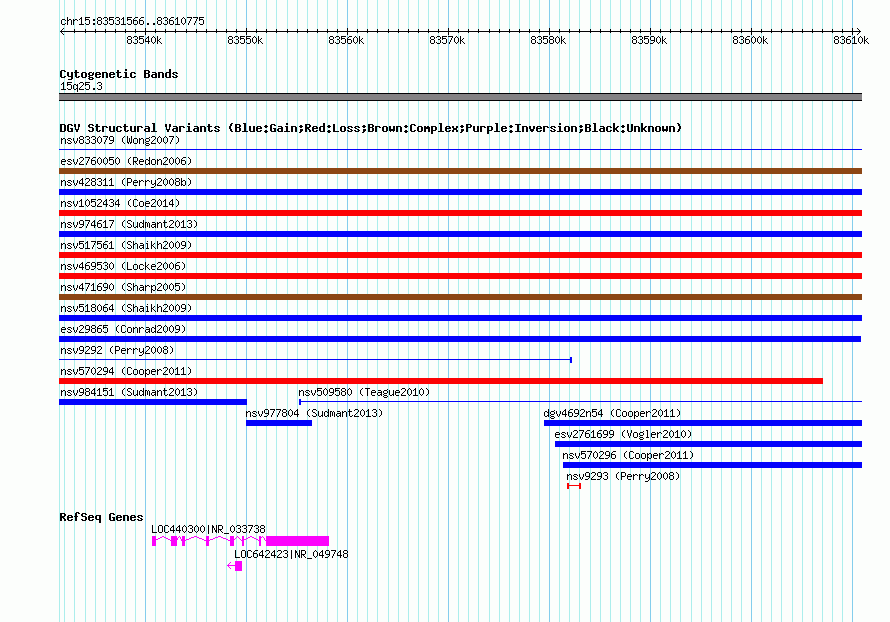Open the nsv974617 (Sudmant2013) variant label
Image resolution: width=890 pixels, height=622 pixels.
click(x=129, y=224)
